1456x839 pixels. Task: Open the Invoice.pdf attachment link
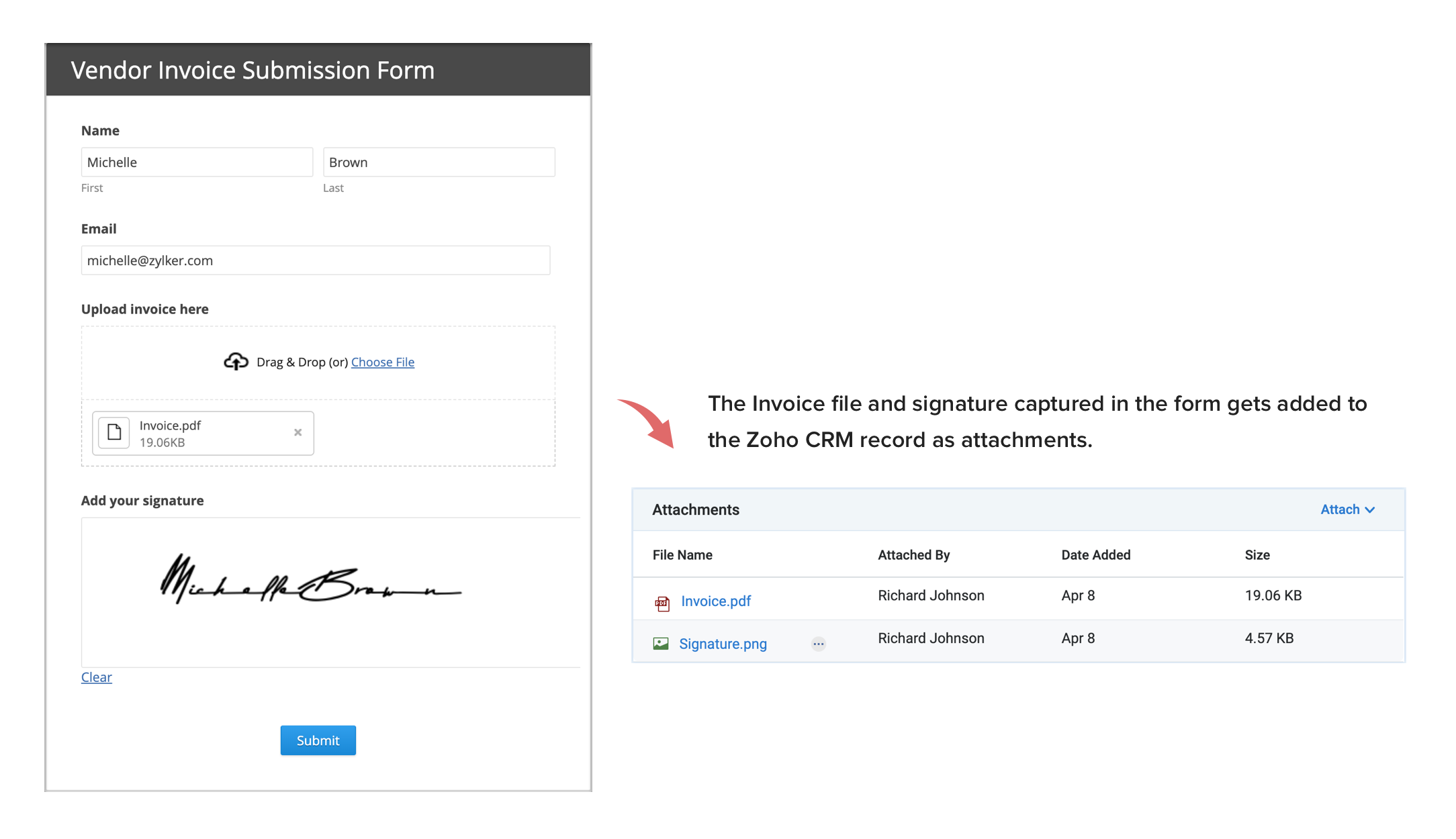(x=715, y=601)
